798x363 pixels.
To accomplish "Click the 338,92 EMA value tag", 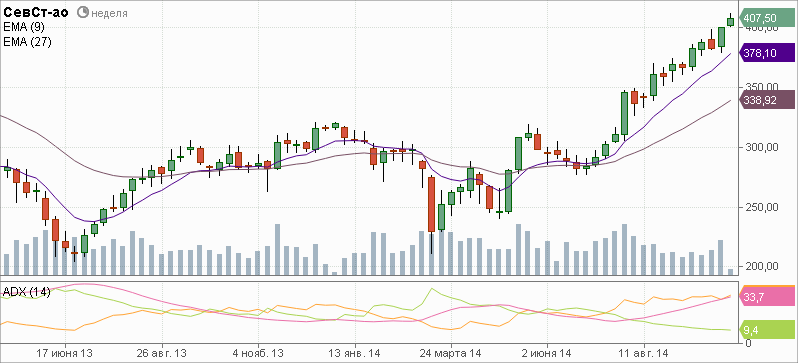I will pyautogui.click(x=766, y=100).
